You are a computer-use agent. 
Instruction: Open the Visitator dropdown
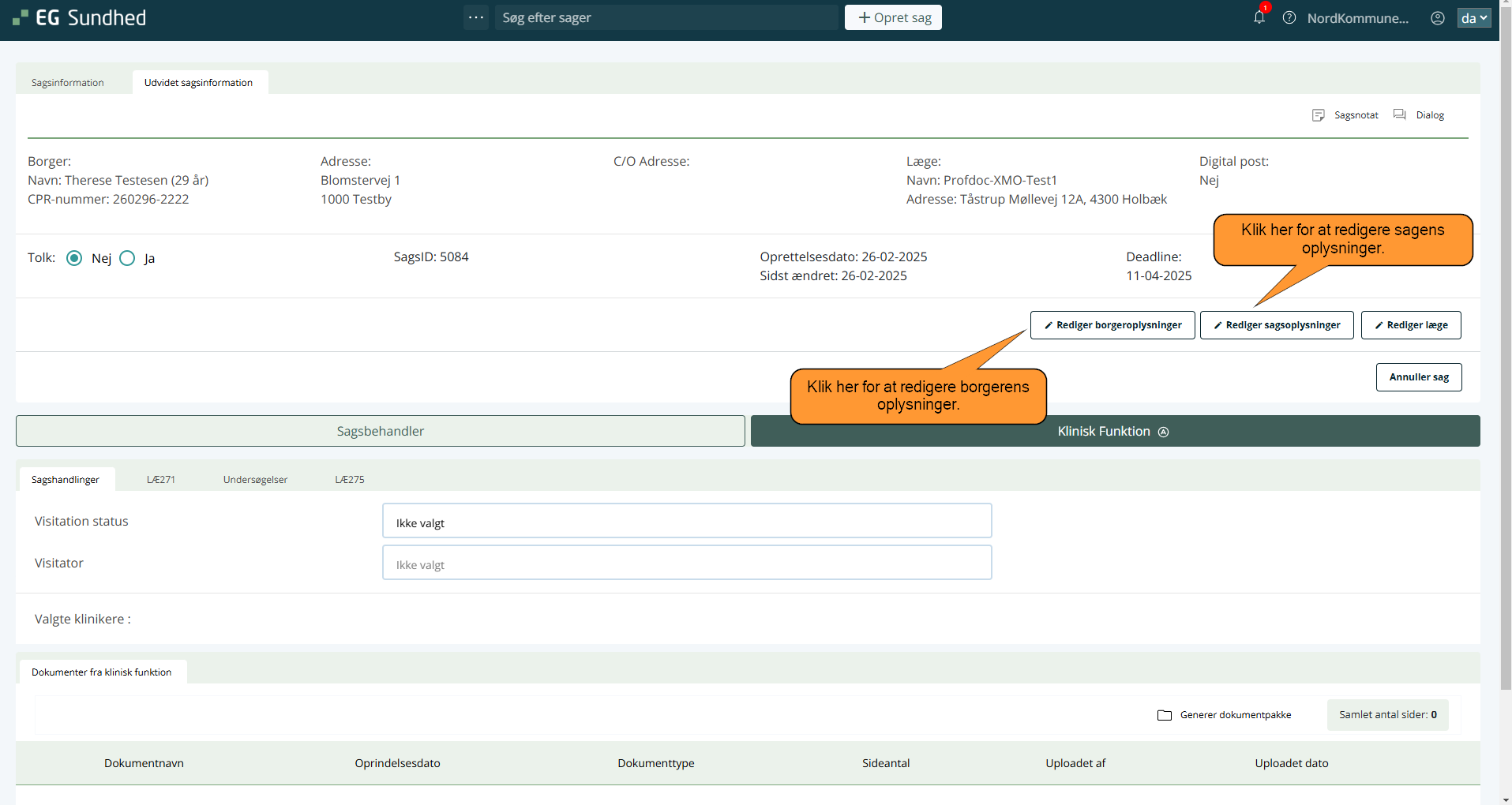(x=686, y=563)
